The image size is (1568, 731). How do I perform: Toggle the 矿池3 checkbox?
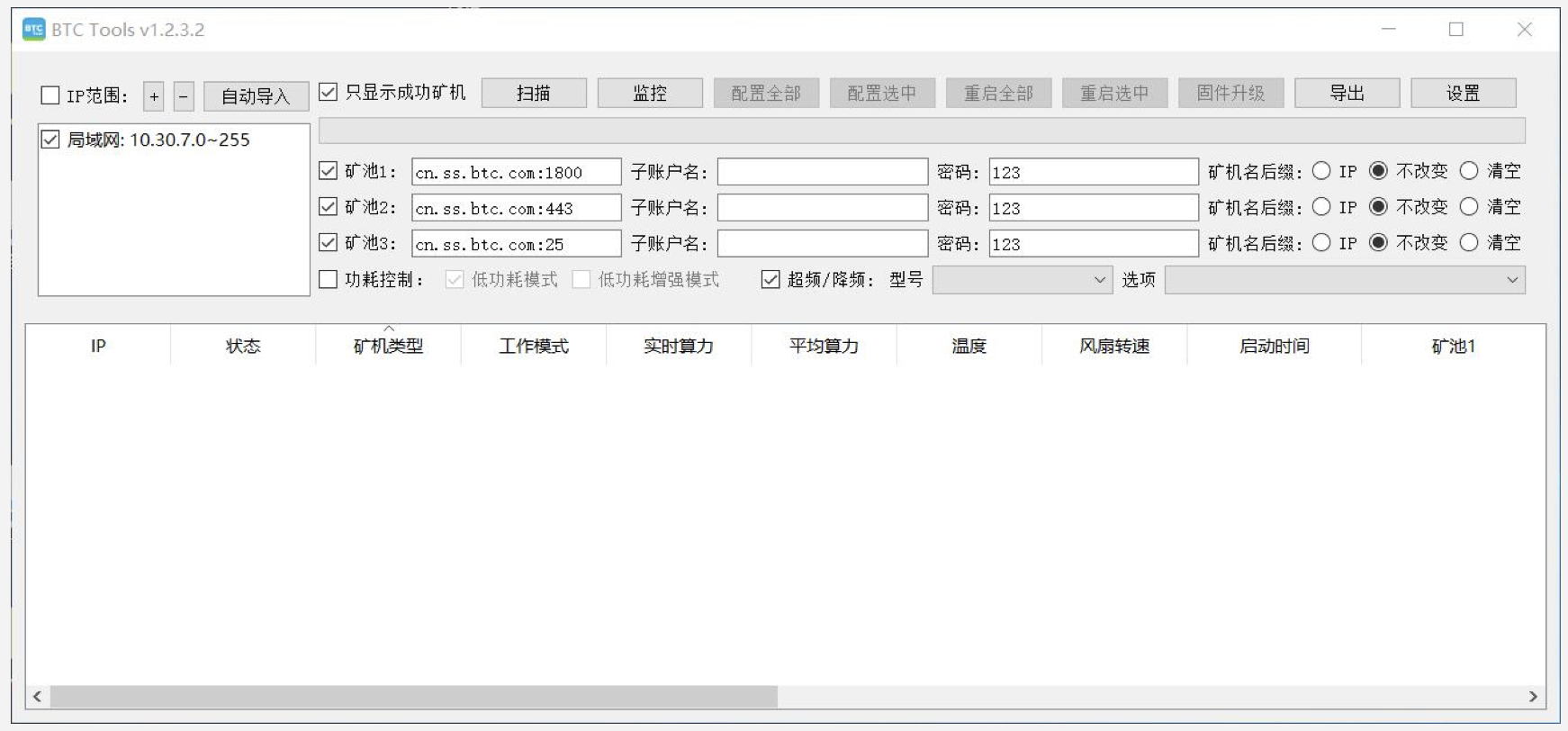click(329, 243)
